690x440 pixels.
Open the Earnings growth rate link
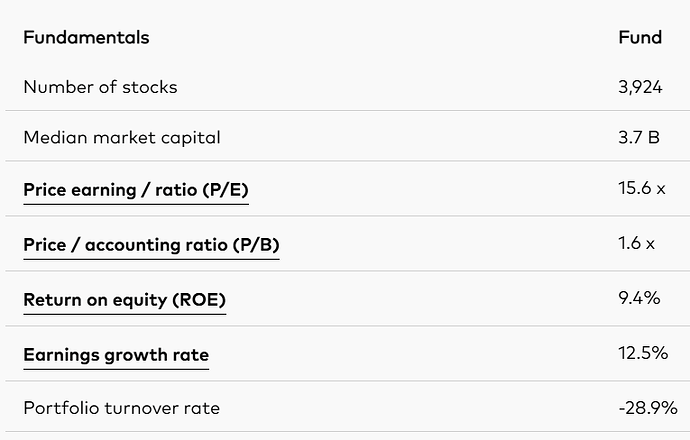[116, 355]
